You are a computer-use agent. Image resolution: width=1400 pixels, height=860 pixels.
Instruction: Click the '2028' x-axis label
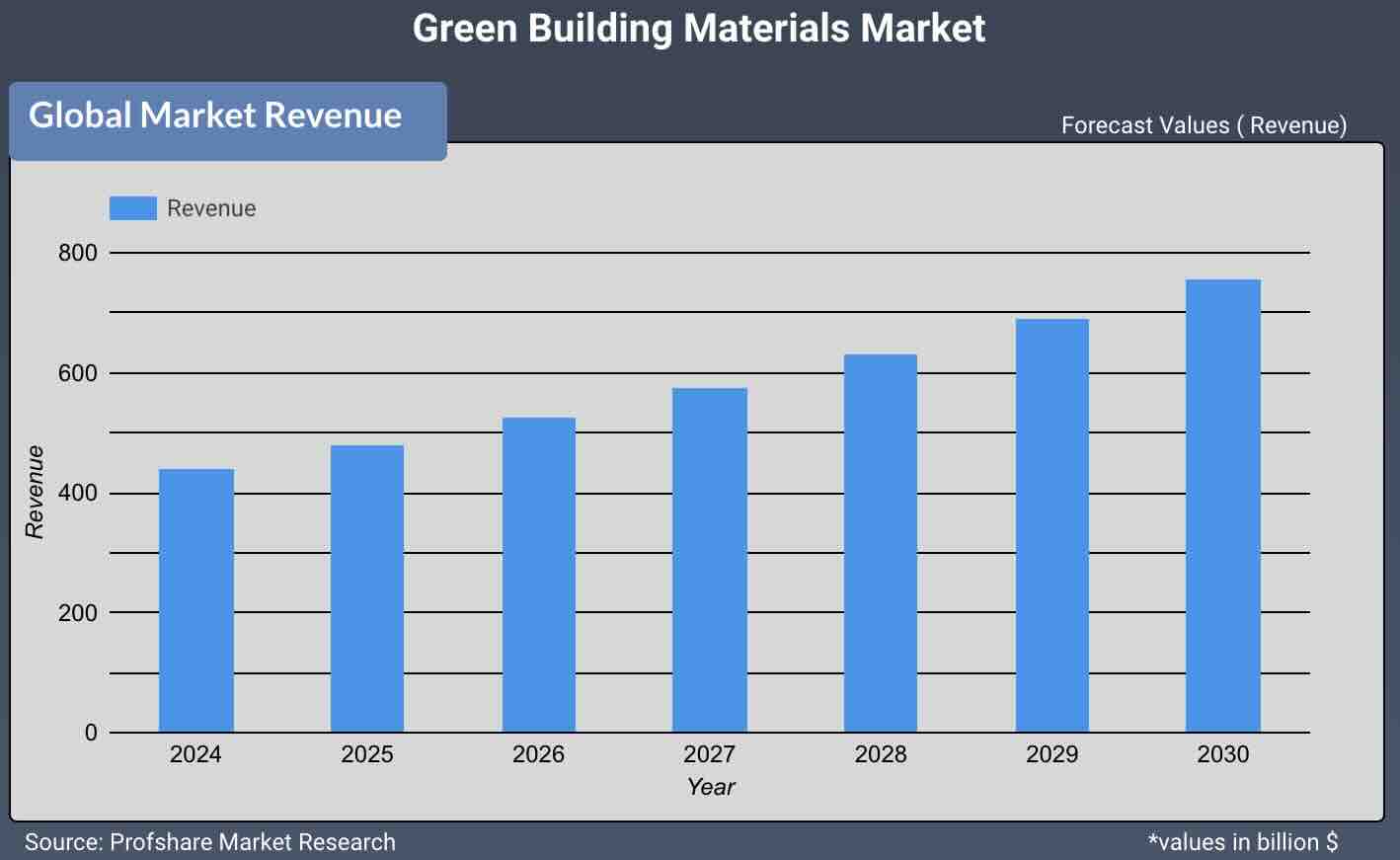click(x=881, y=754)
